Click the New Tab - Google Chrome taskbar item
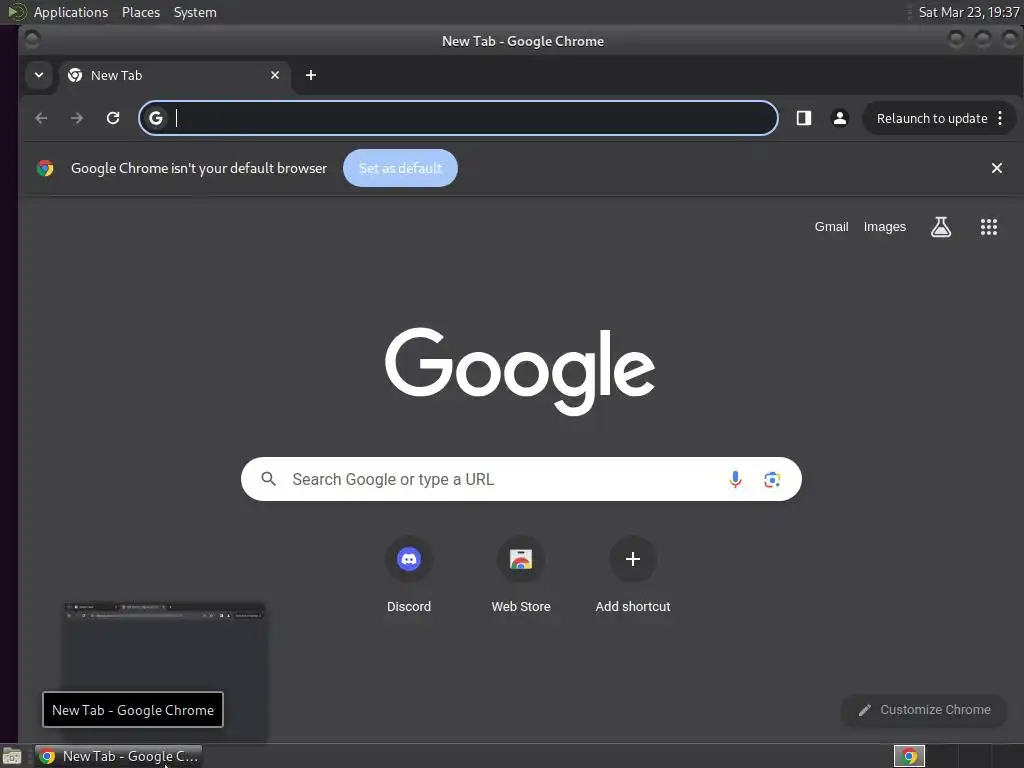The height and width of the screenshot is (768, 1024). pyautogui.click(x=119, y=756)
